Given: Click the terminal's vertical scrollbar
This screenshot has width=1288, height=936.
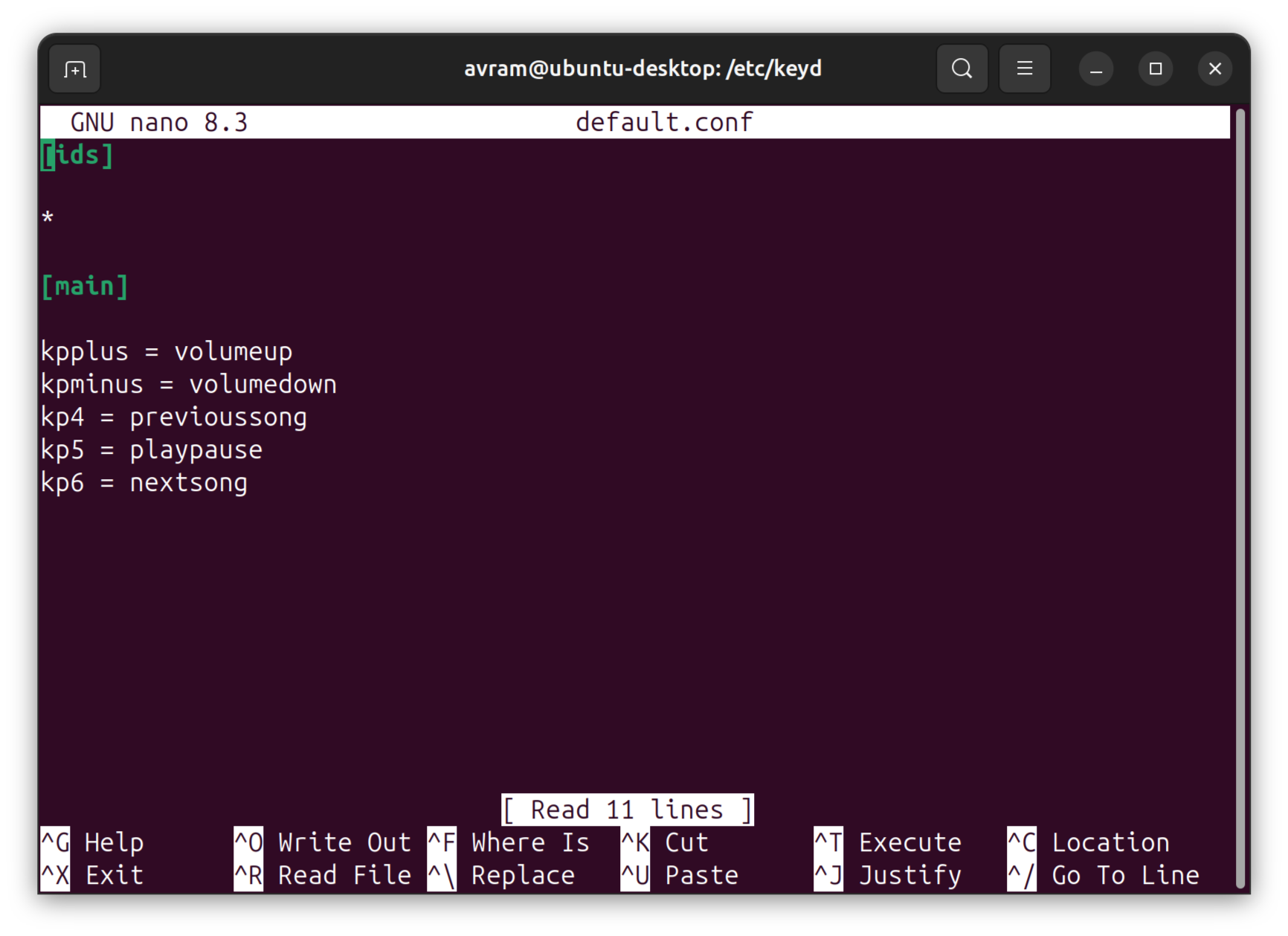Looking at the screenshot, I should click(1240, 499).
